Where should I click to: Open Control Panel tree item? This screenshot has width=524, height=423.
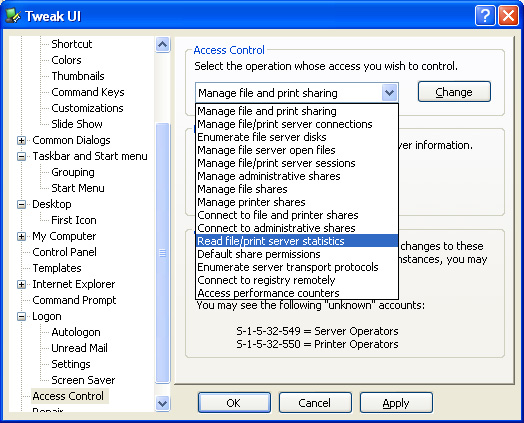[64, 252]
